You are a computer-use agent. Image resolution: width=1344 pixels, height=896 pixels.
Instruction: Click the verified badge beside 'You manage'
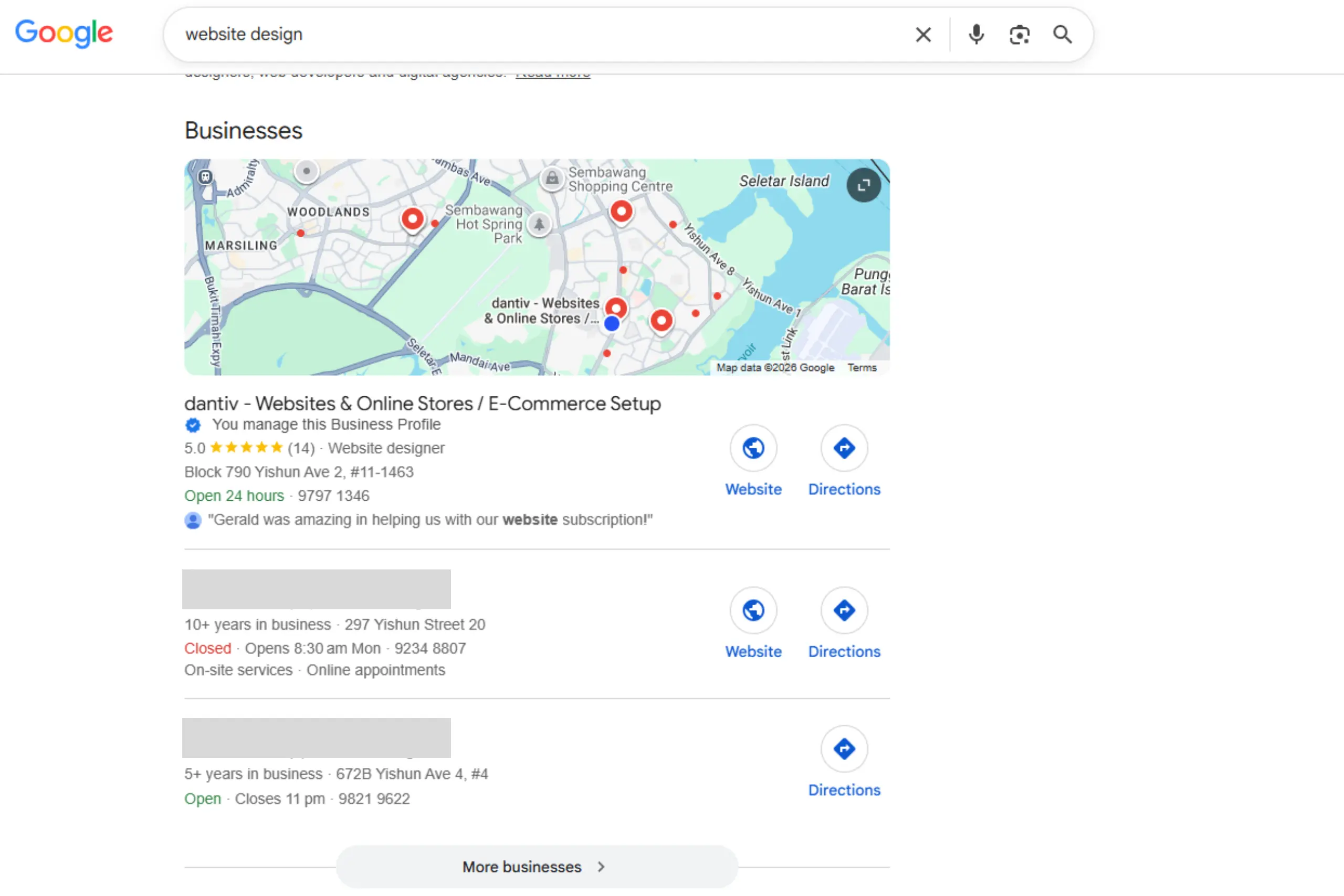tap(193, 425)
